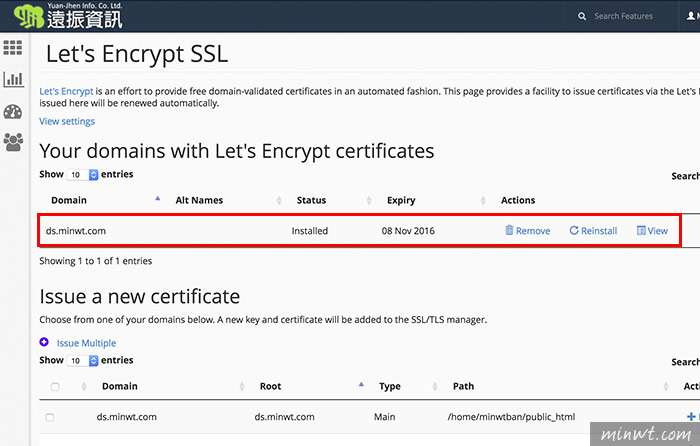The height and width of the screenshot is (446, 700).
Task: Click the Type column header
Action: 390,387
